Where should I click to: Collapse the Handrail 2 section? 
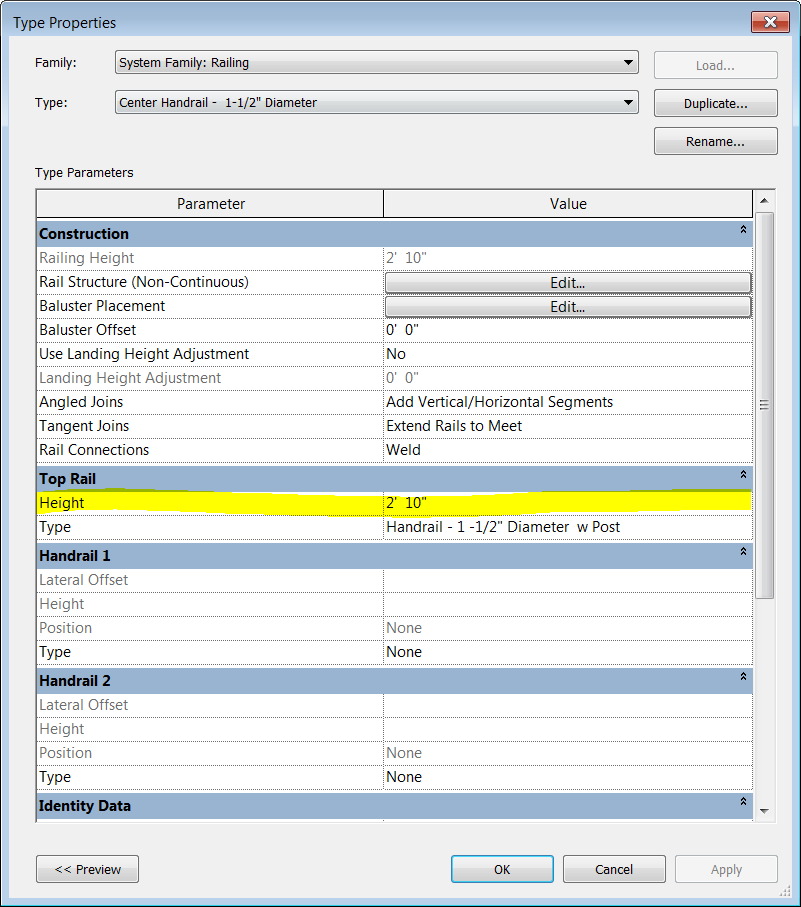(743, 676)
